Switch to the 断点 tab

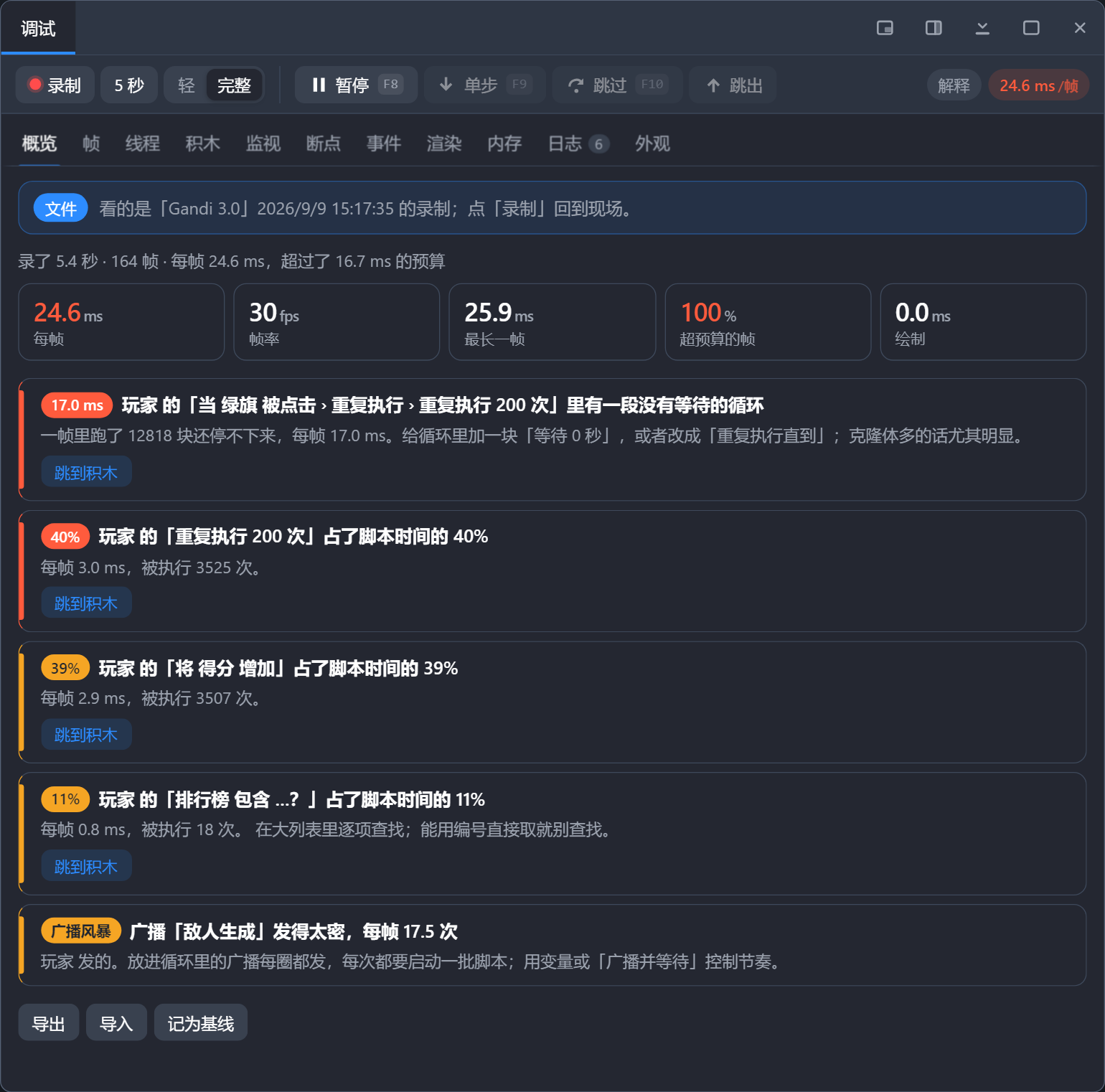(324, 143)
